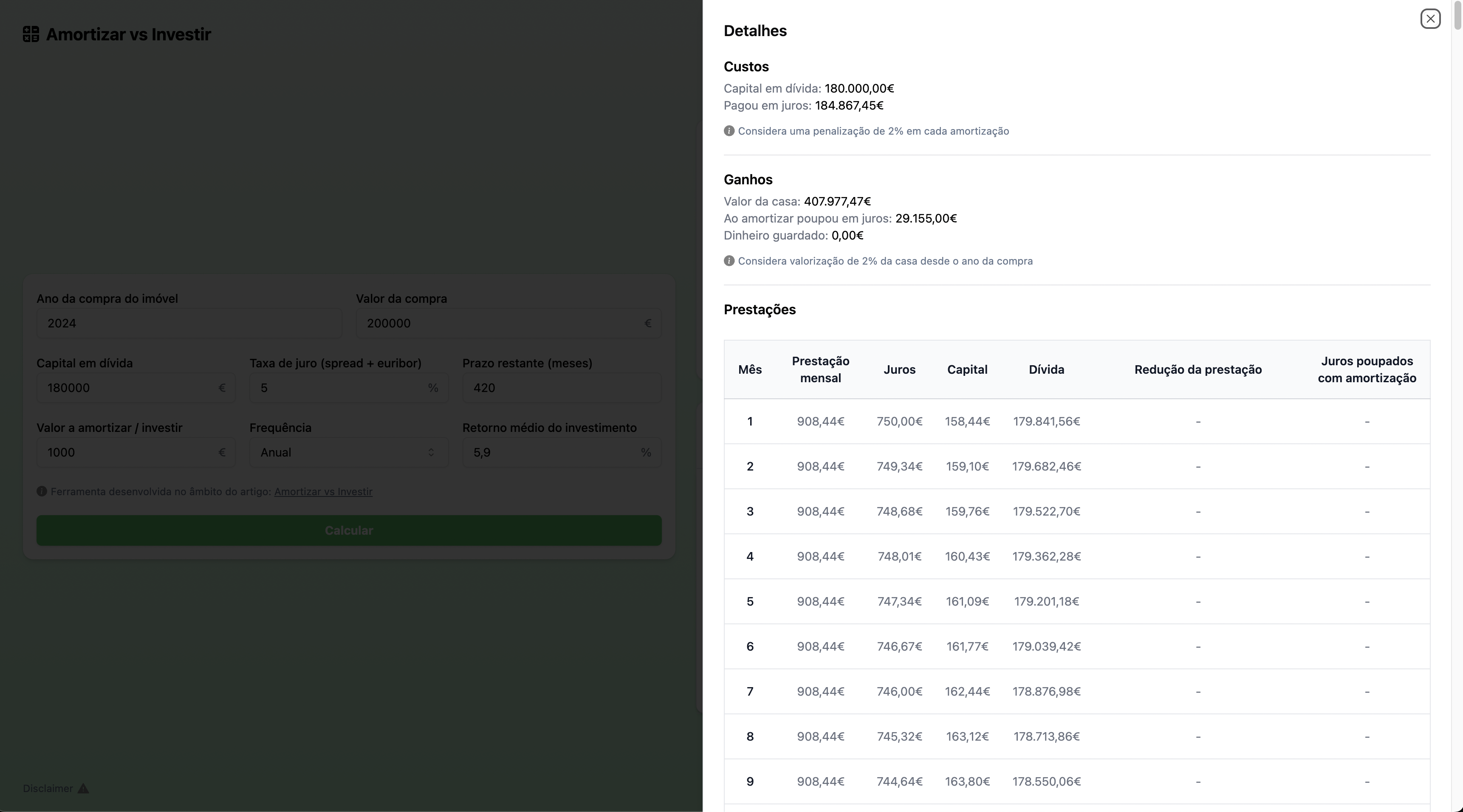Click the euro symbol in Valor da compra field
The height and width of the screenshot is (812, 1463).
[647, 323]
